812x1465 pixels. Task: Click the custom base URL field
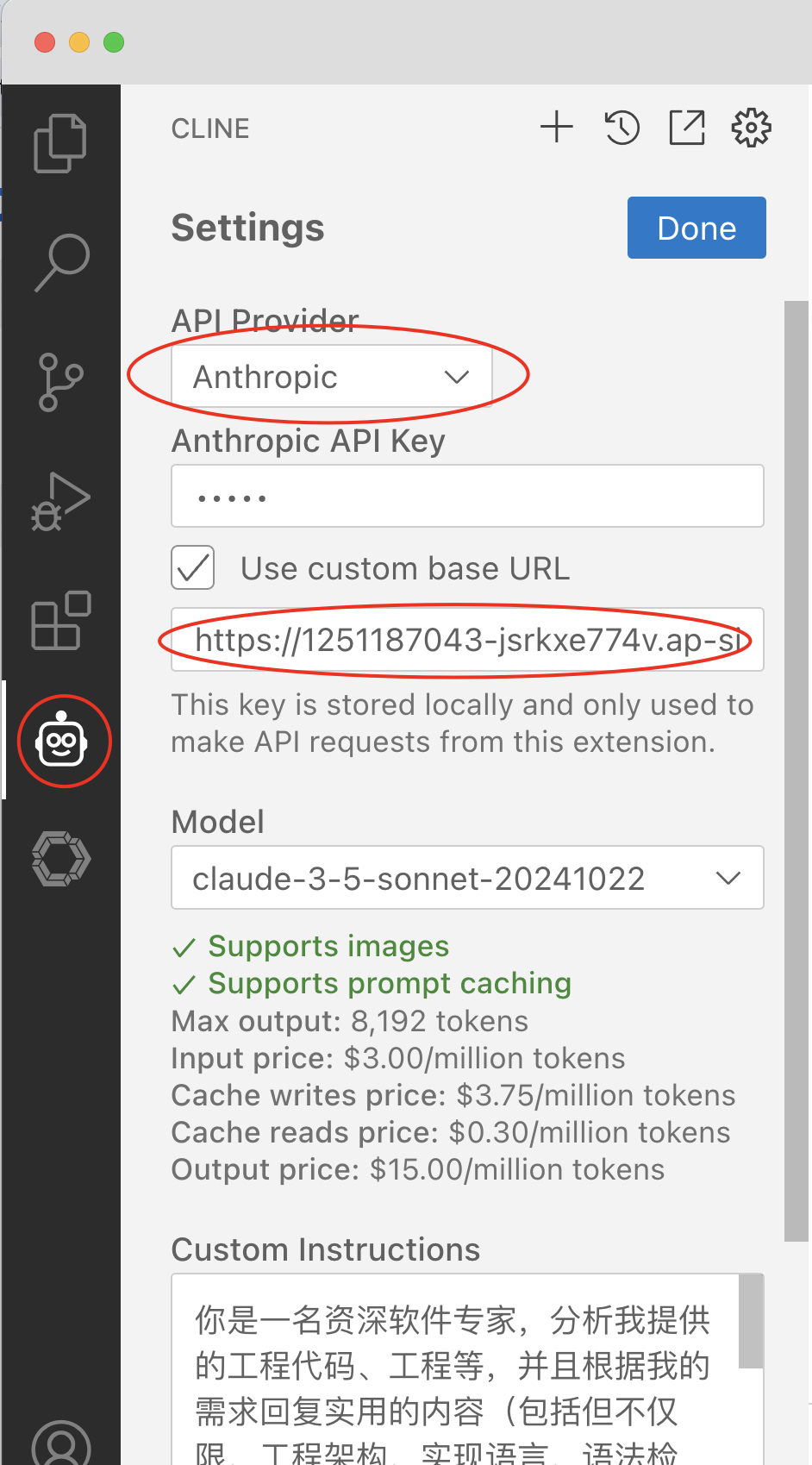467,639
